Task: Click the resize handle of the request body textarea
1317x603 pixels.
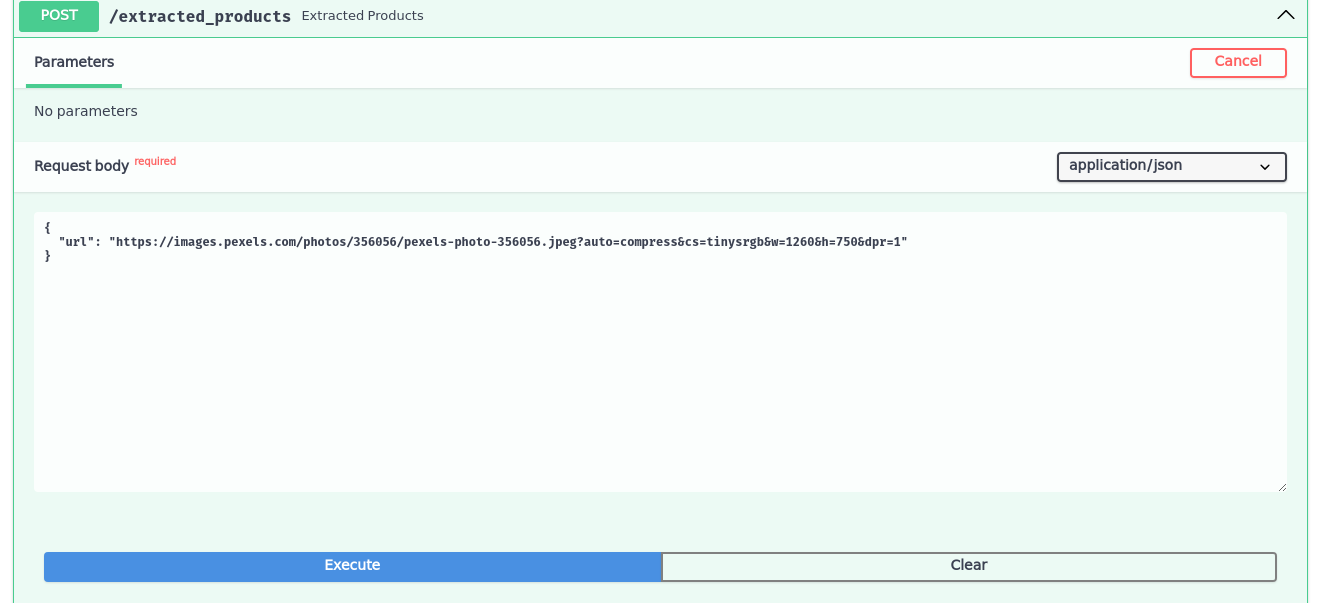Action: (x=1281, y=486)
